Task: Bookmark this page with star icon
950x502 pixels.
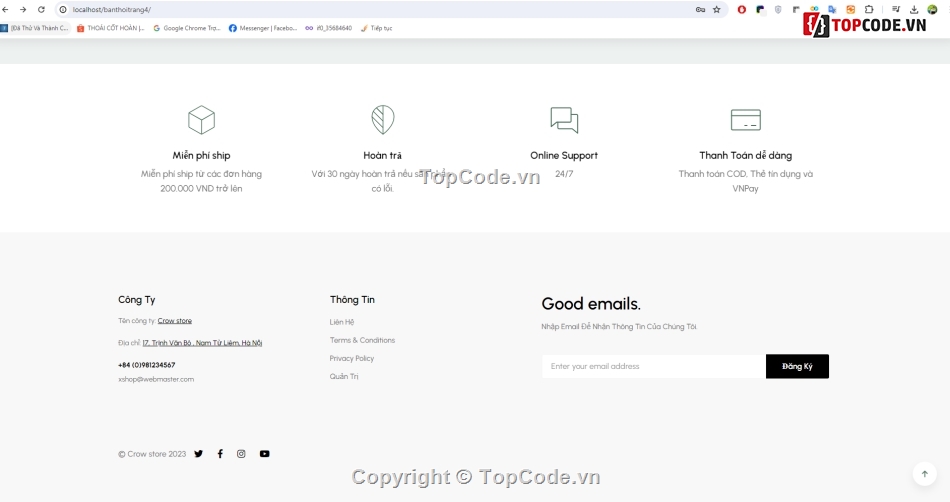Action: [717, 10]
